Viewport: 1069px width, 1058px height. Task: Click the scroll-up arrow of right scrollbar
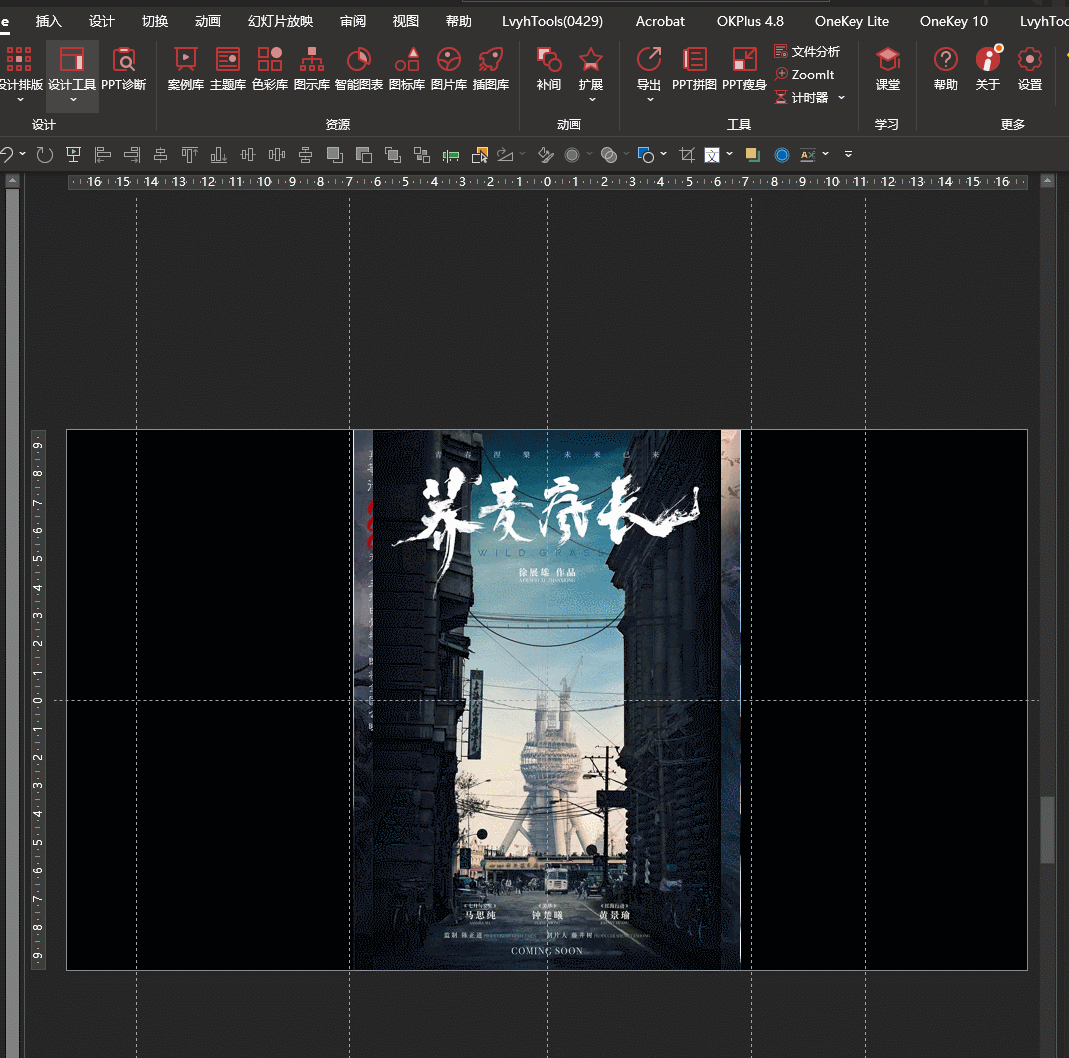pyautogui.click(x=1047, y=181)
